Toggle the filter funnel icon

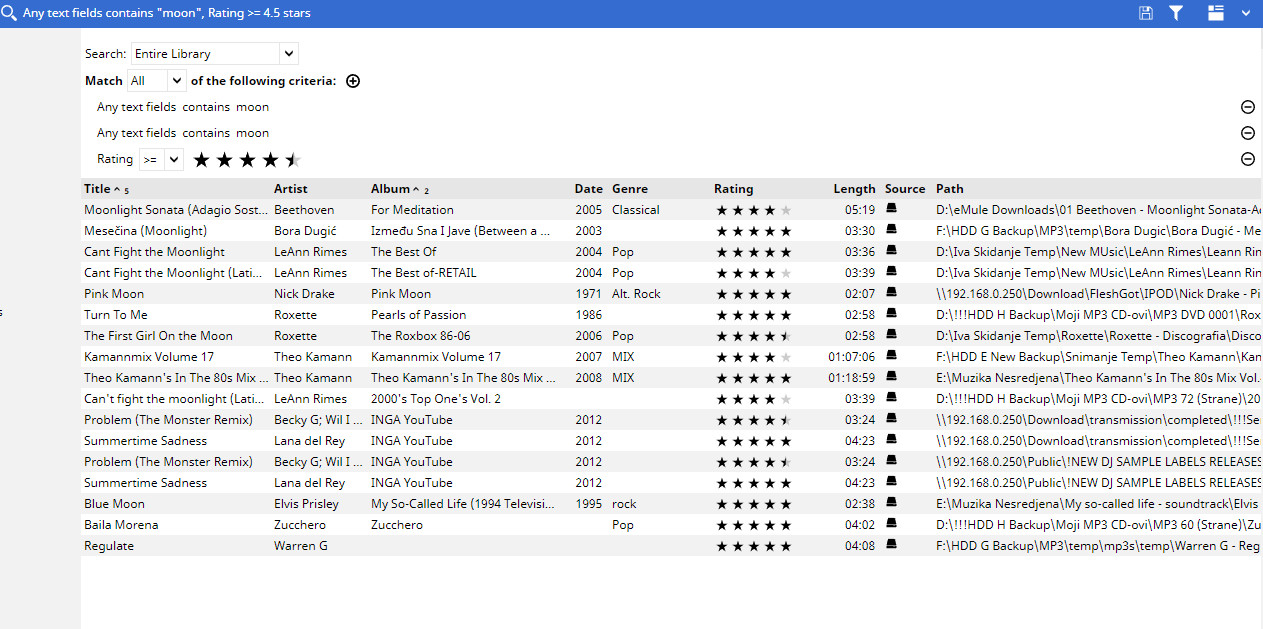click(x=1176, y=13)
